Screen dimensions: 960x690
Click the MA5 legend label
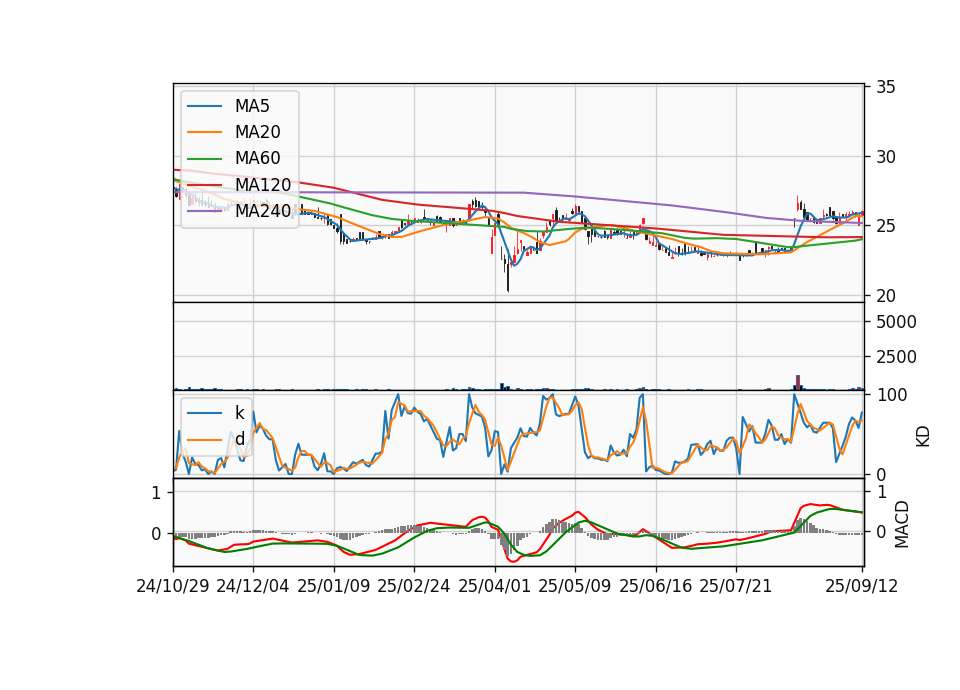pos(252,106)
